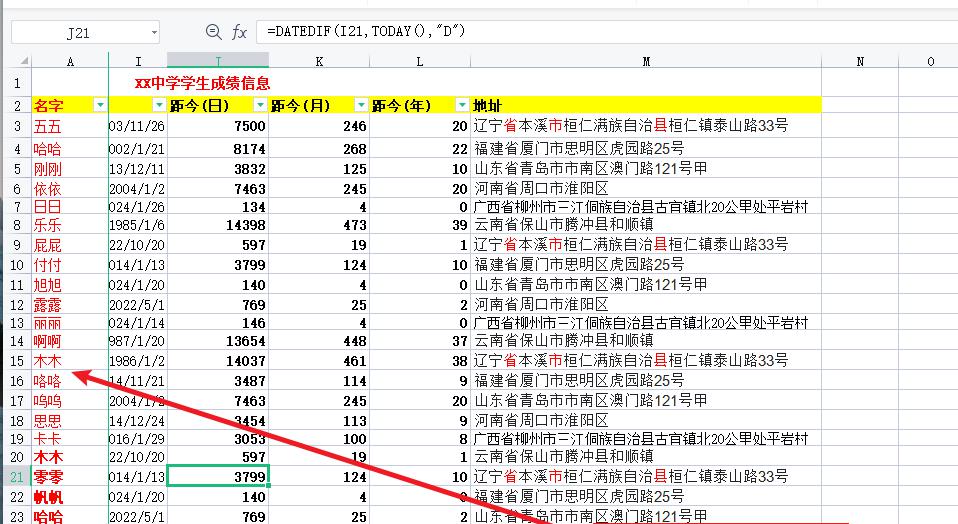The image size is (958, 524).
Task: Click the title cell xx中学学生成绩信息
Action: 202,83
